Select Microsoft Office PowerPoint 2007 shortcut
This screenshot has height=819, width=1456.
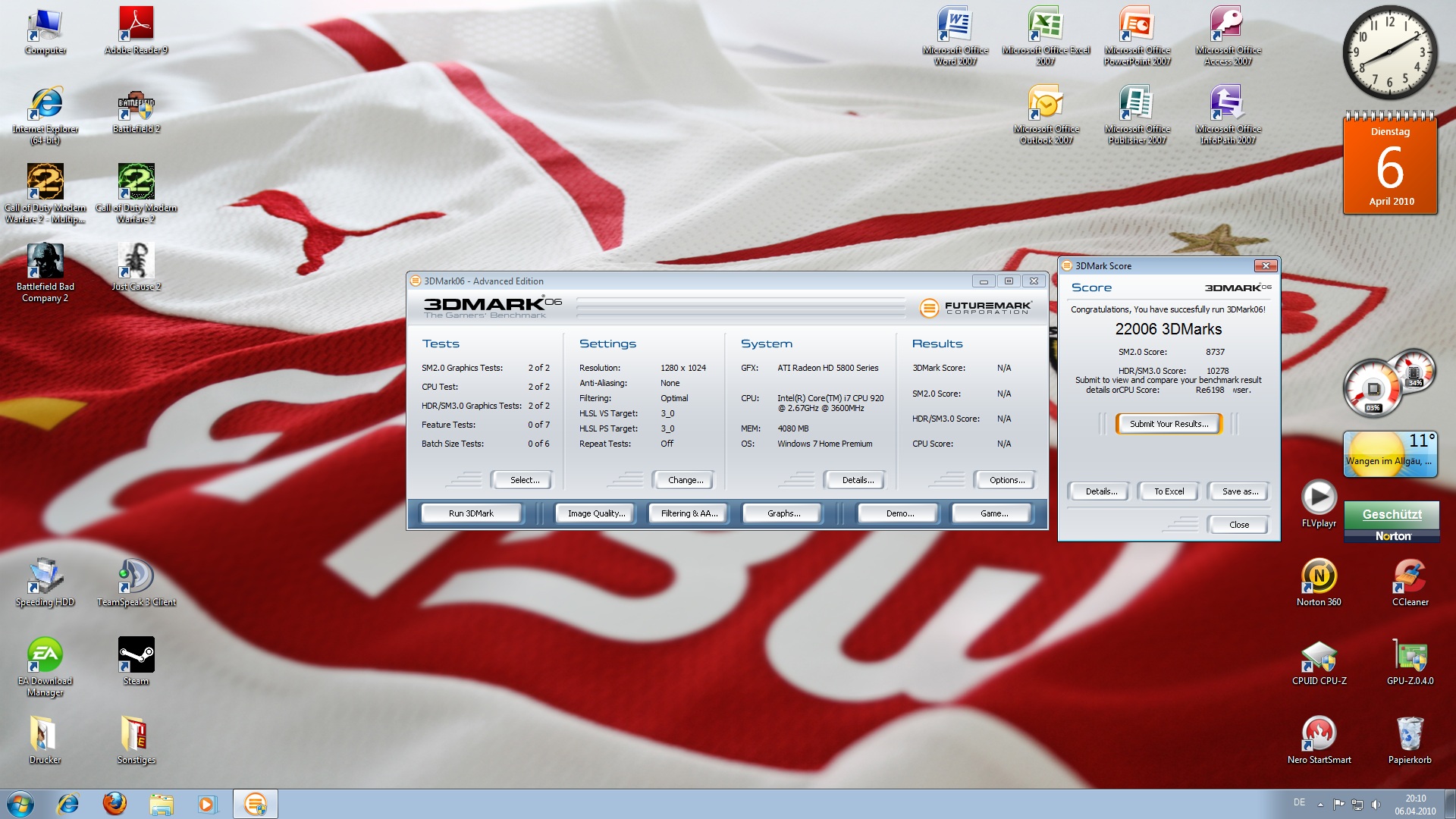point(1137,36)
